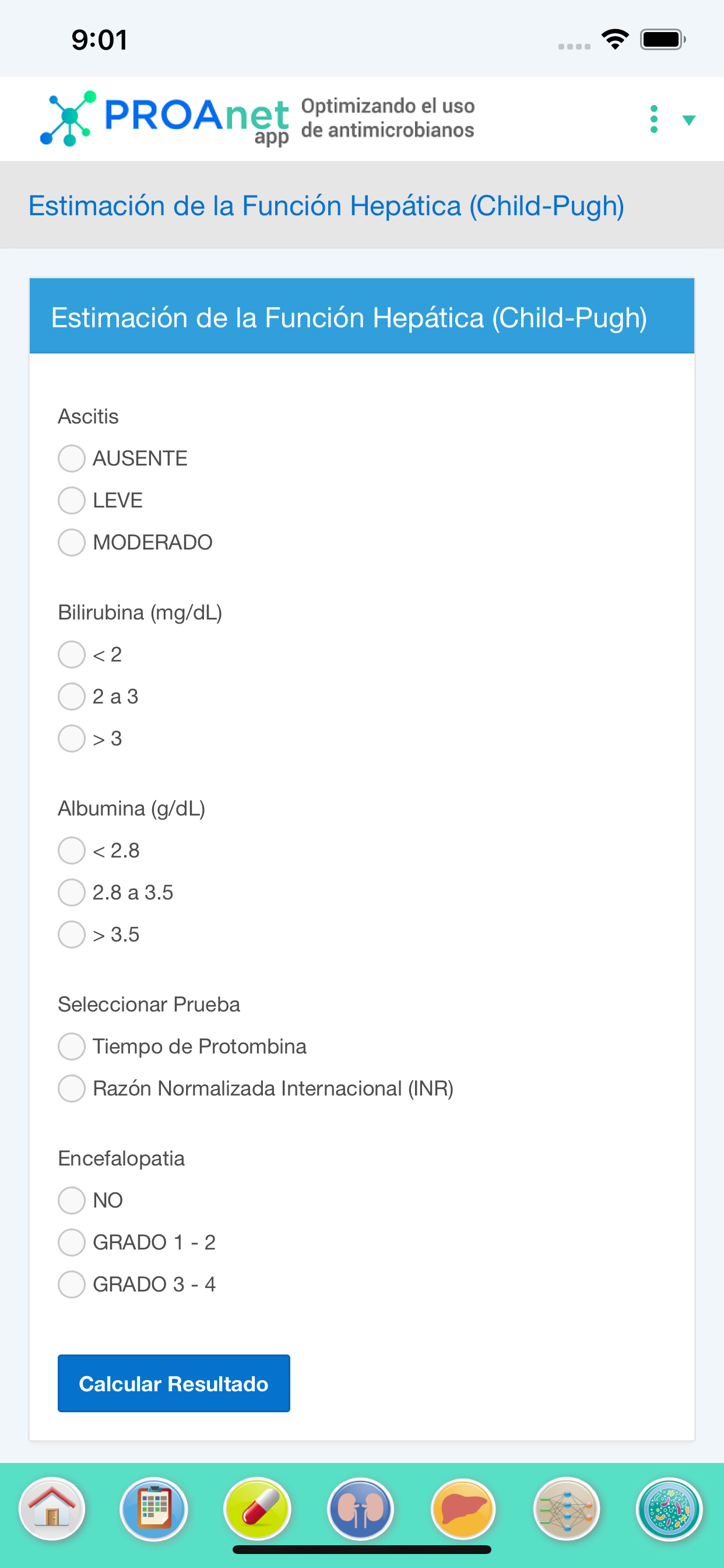Expand the green dropdown arrow in header
Screen dimensions: 724x1568
[x=688, y=120]
